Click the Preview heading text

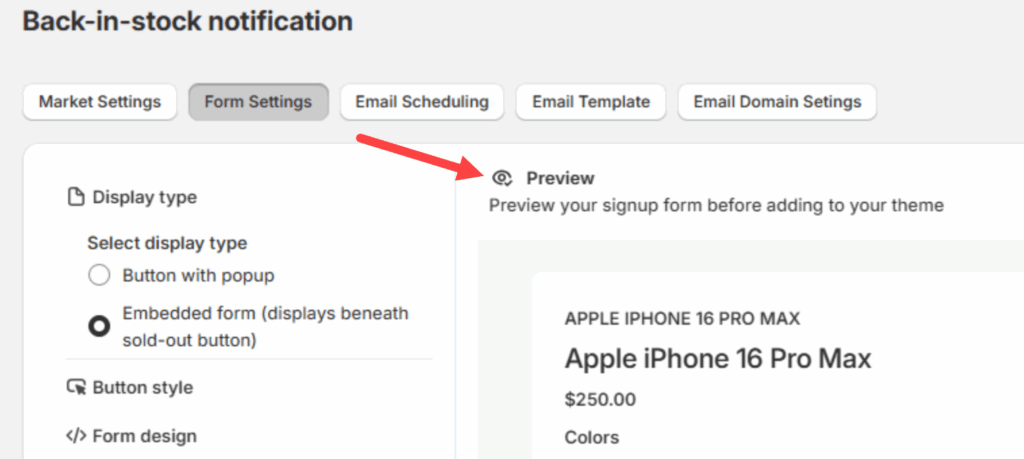click(x=560, y=178)
